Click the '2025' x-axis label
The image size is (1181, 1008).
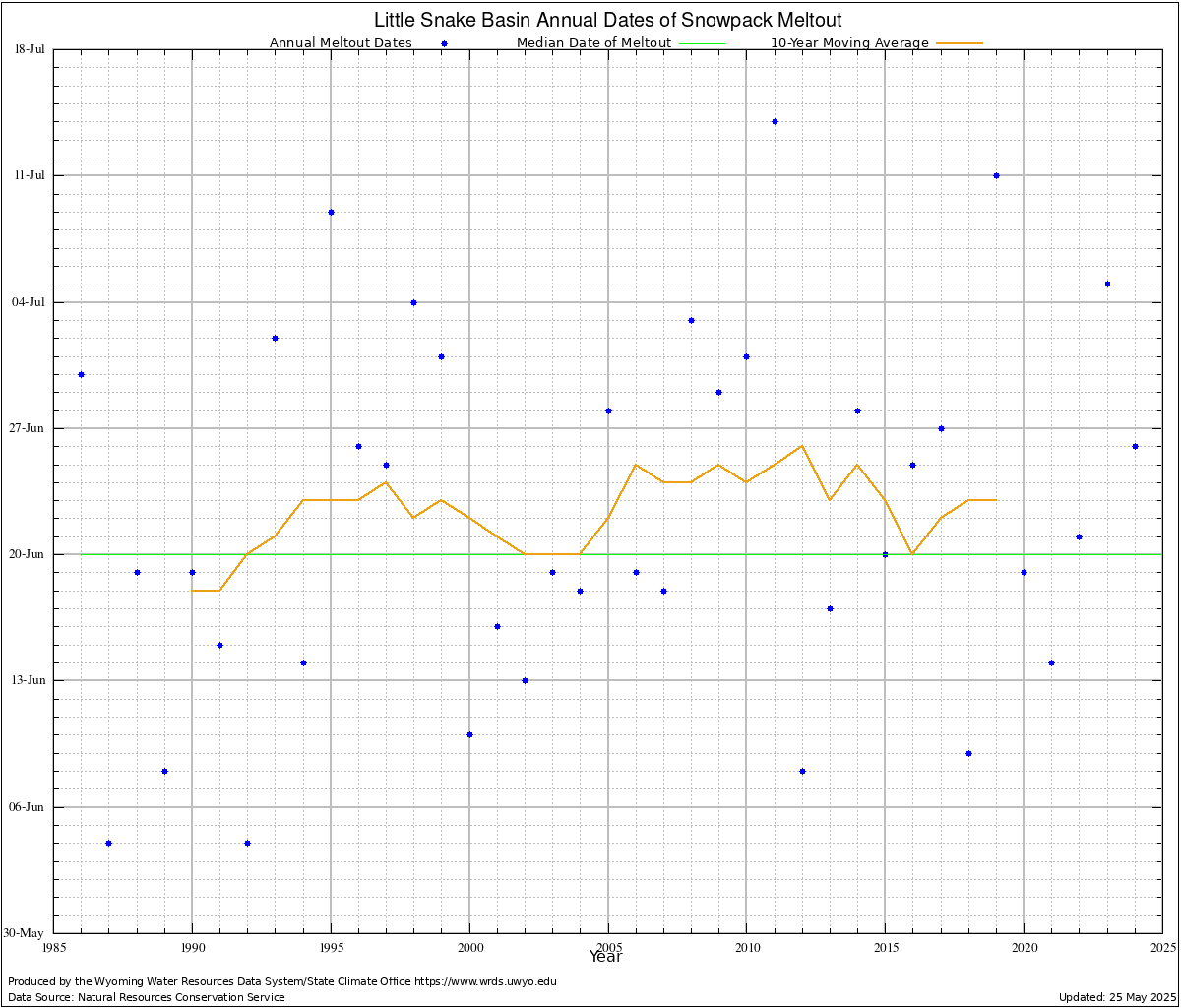(x=1162, y=947)
